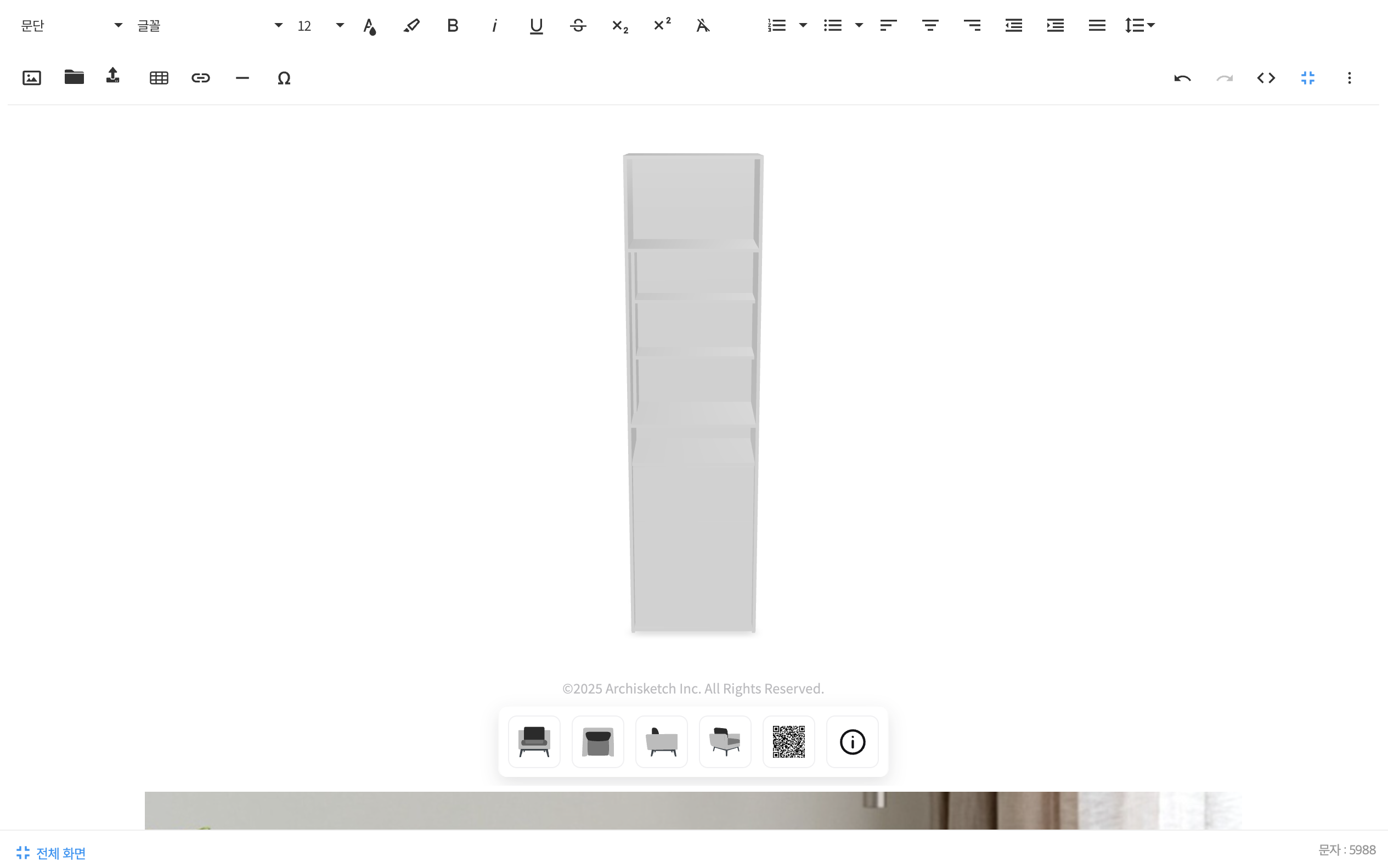The image size is (1388, 868).
Task: Open the file manager folder
Action: click(74, 77)
